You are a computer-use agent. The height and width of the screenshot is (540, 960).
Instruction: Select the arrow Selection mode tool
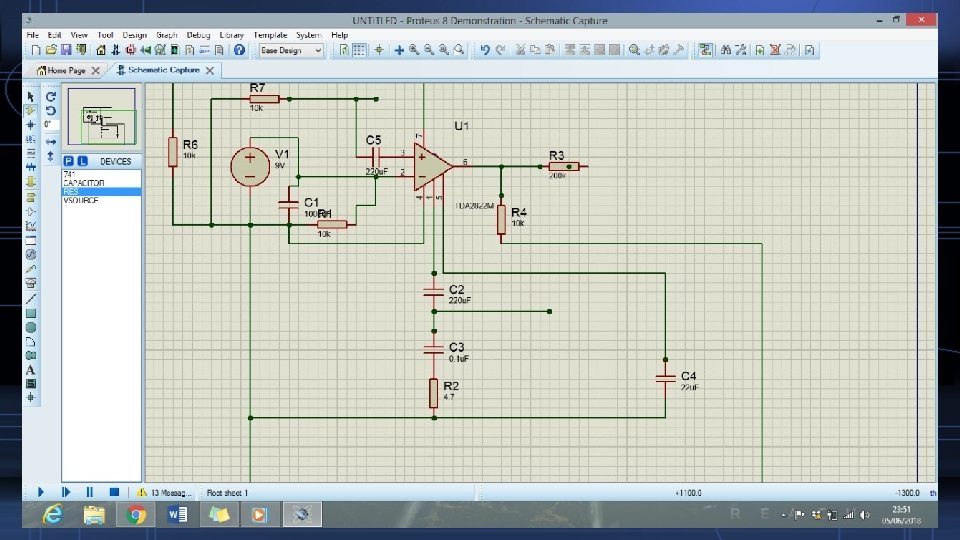tap(31, 96)
